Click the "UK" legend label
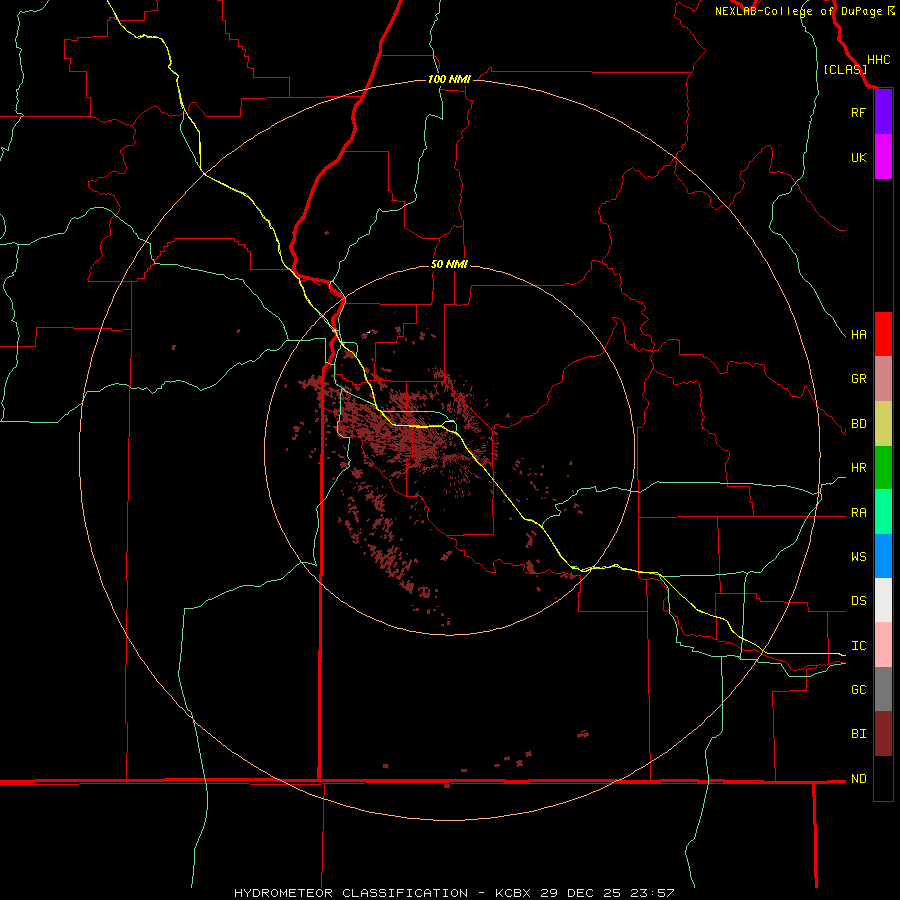The height and width of the screenshot is (900, 900). point(858,157)
